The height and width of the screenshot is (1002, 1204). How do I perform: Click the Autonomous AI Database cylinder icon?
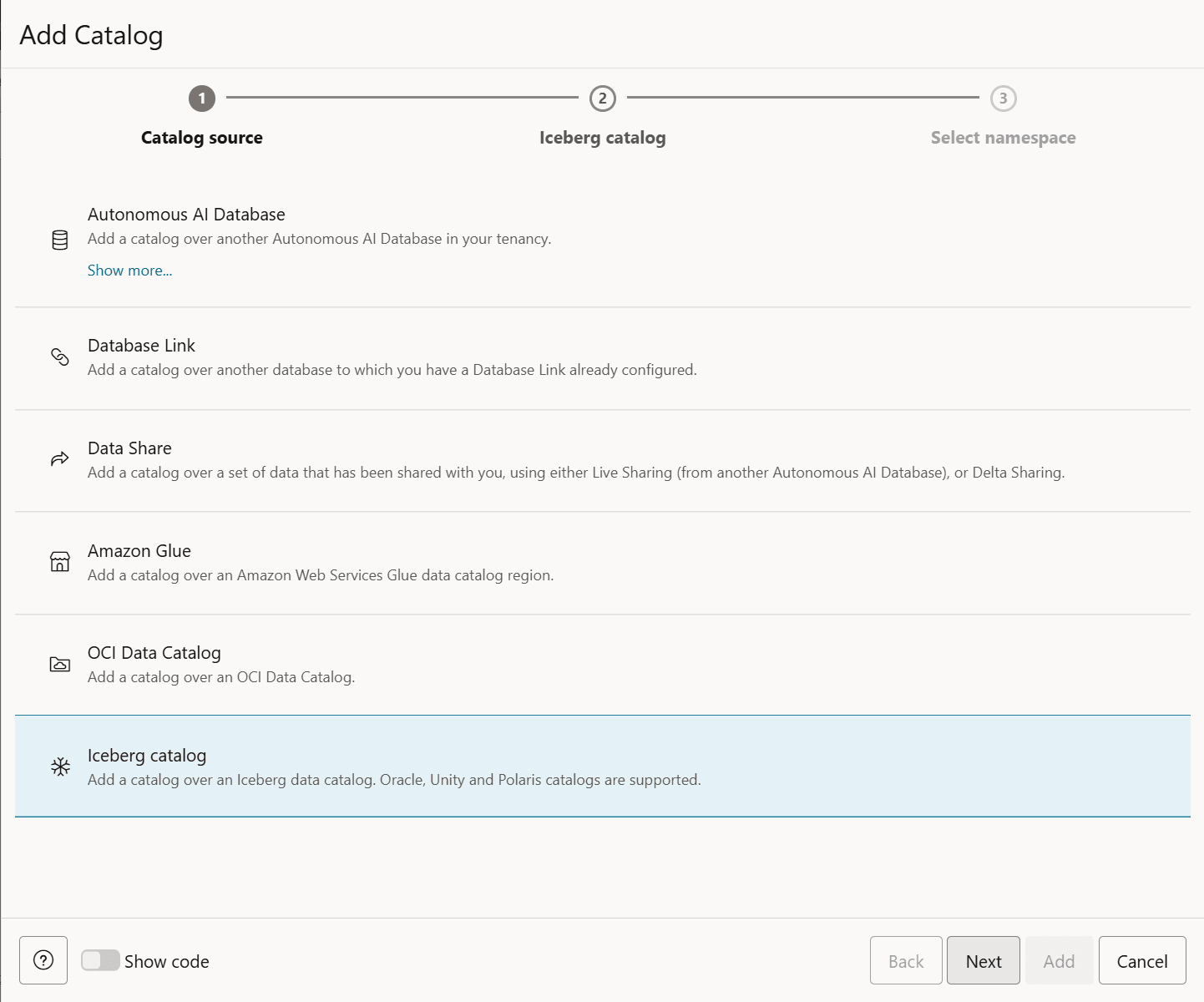tap(60, 240)
